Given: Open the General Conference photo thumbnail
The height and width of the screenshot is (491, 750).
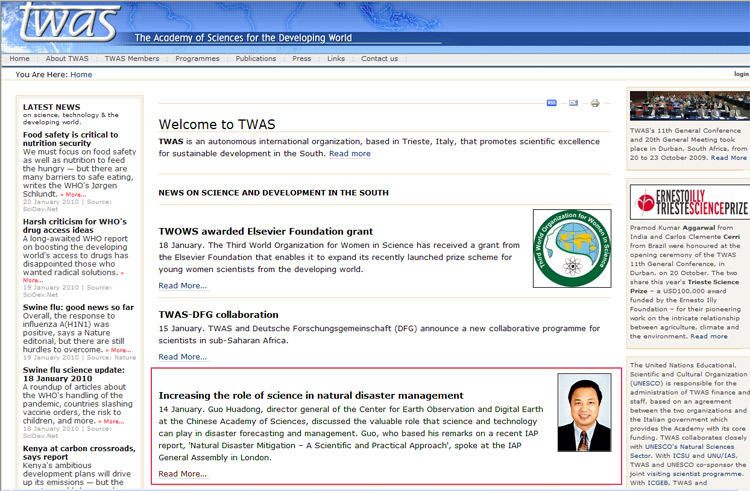Looking at the screenshot, I should point(690,105).
